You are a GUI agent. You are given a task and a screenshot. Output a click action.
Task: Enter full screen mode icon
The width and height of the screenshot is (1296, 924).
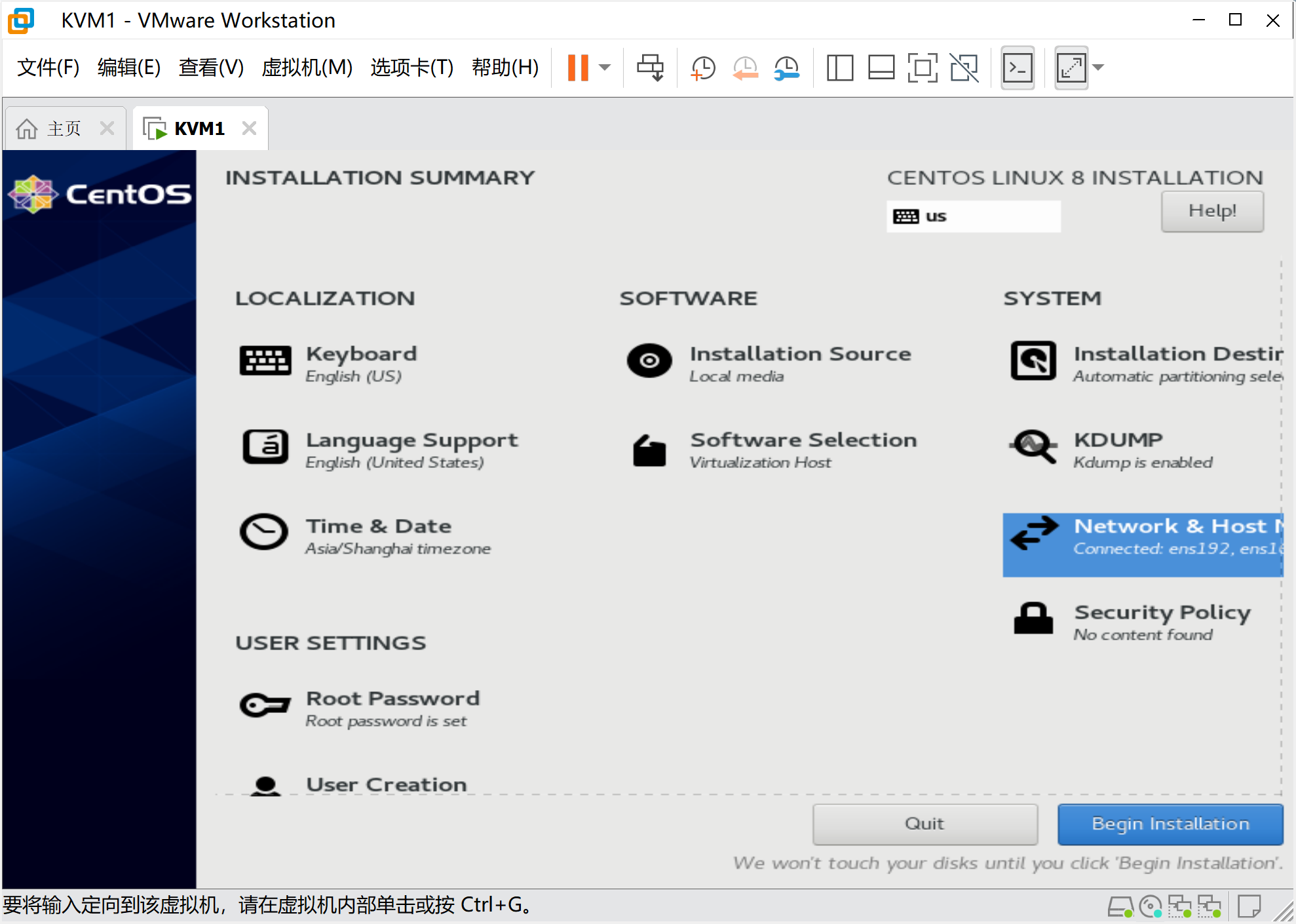point(923,67)
